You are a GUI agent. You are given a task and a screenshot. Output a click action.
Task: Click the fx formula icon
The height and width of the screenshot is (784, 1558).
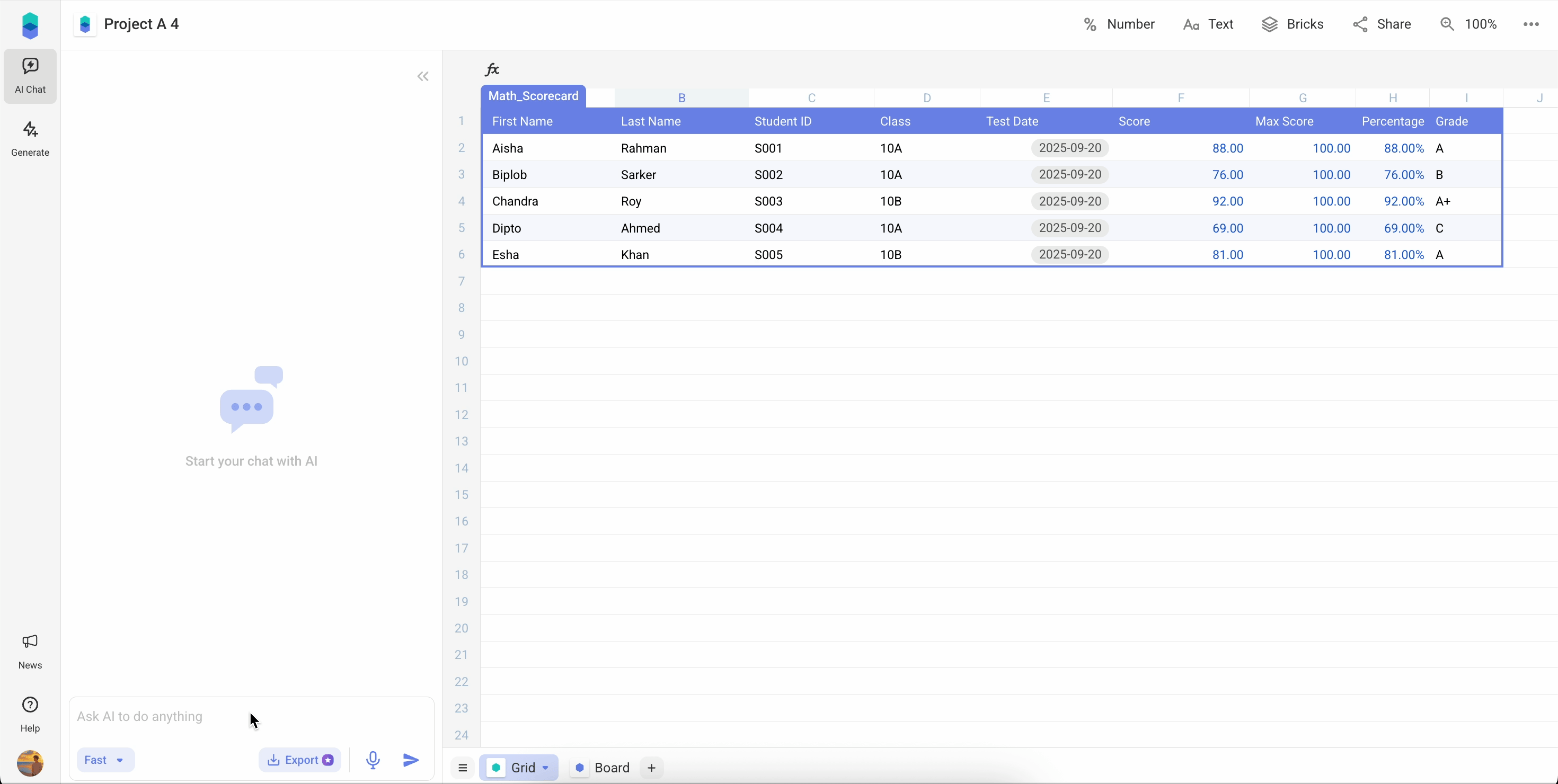[492, 69]
